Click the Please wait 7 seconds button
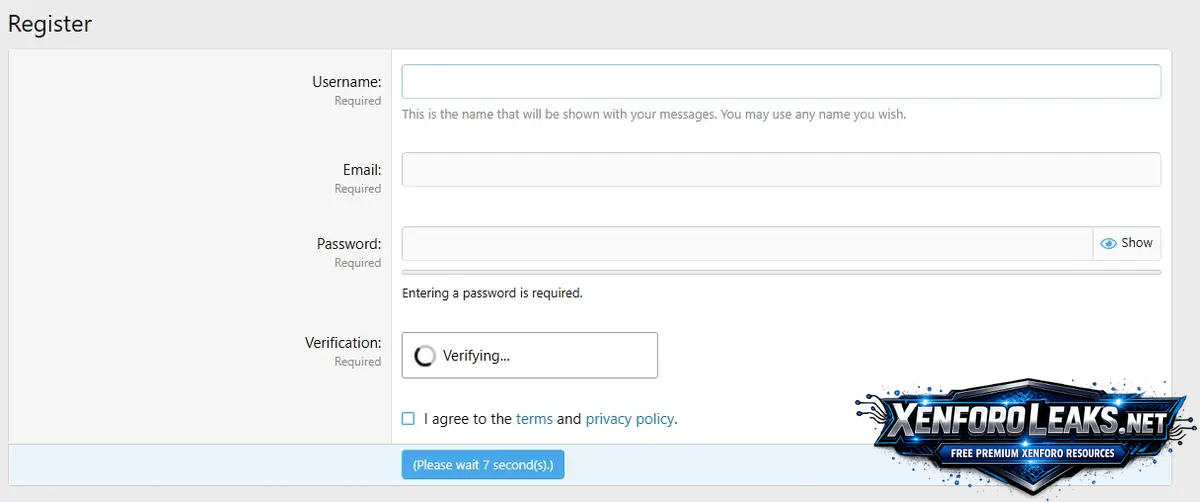The image size is (1200, 502). [x=483, y=465]
